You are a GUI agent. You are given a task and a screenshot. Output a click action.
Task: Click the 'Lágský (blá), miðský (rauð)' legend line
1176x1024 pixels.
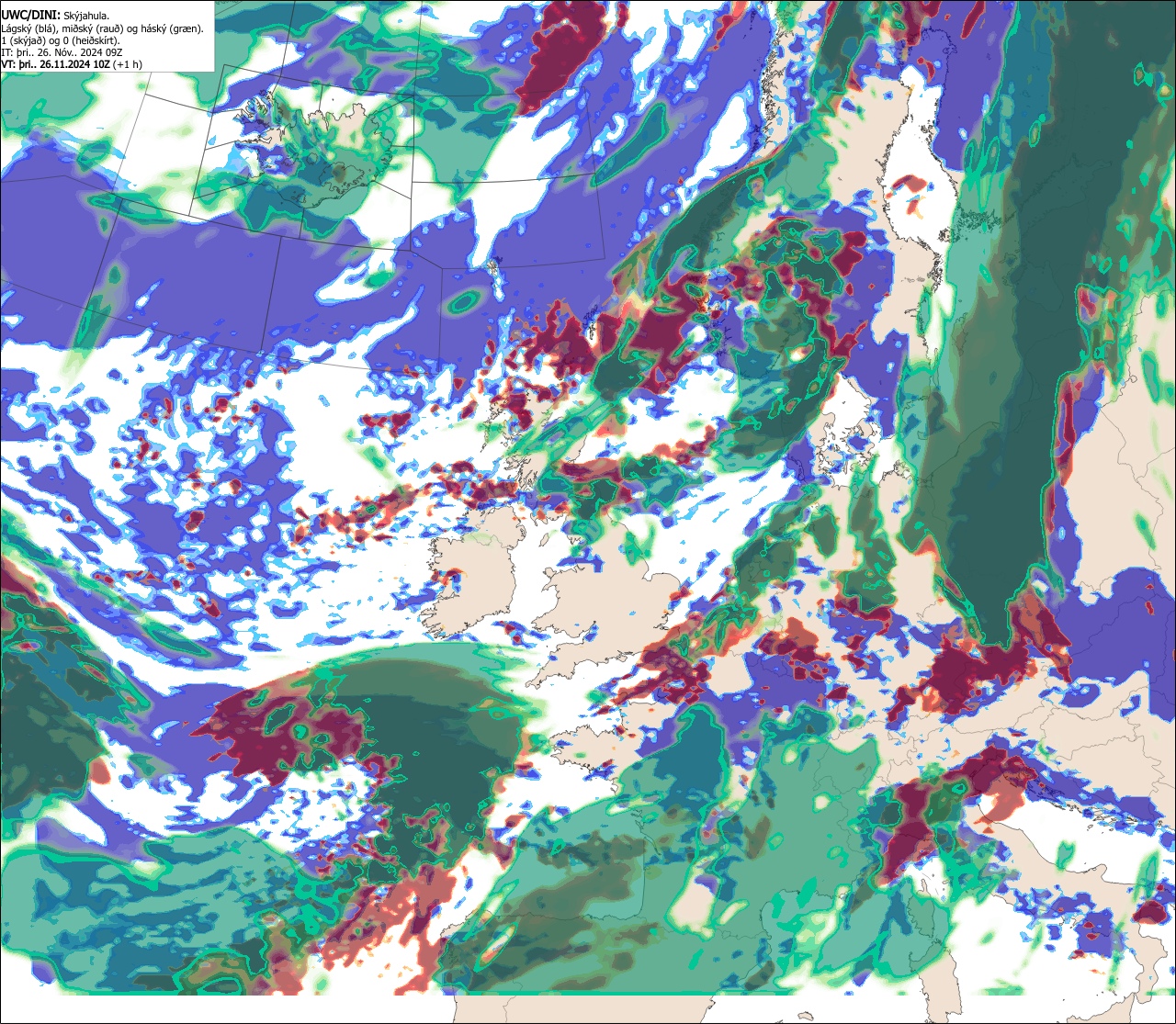click(x=103, y=28)
